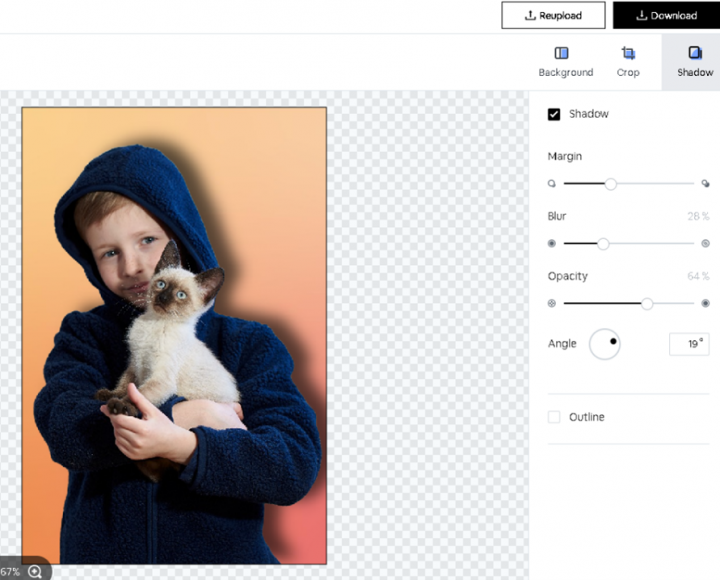The image size is (720, 580).
Task: Uncheck the Shadow checkbox
Action: pos(554,114)
